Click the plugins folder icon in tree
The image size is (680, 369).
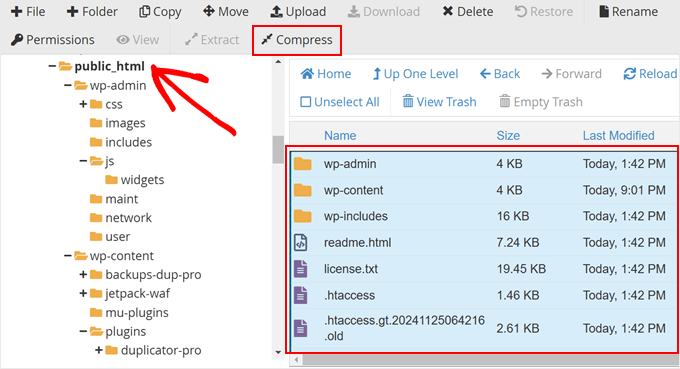[x=96, y=331]
